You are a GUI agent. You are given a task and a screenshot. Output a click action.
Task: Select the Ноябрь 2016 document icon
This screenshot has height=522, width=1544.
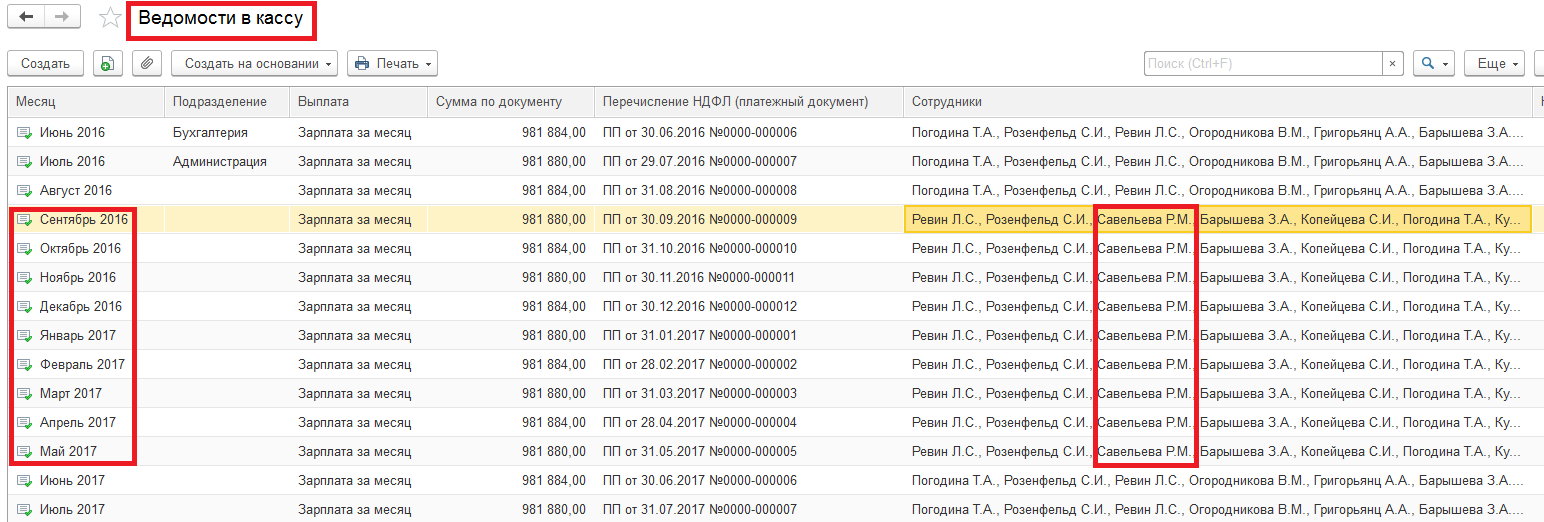[x=24, y=277]
